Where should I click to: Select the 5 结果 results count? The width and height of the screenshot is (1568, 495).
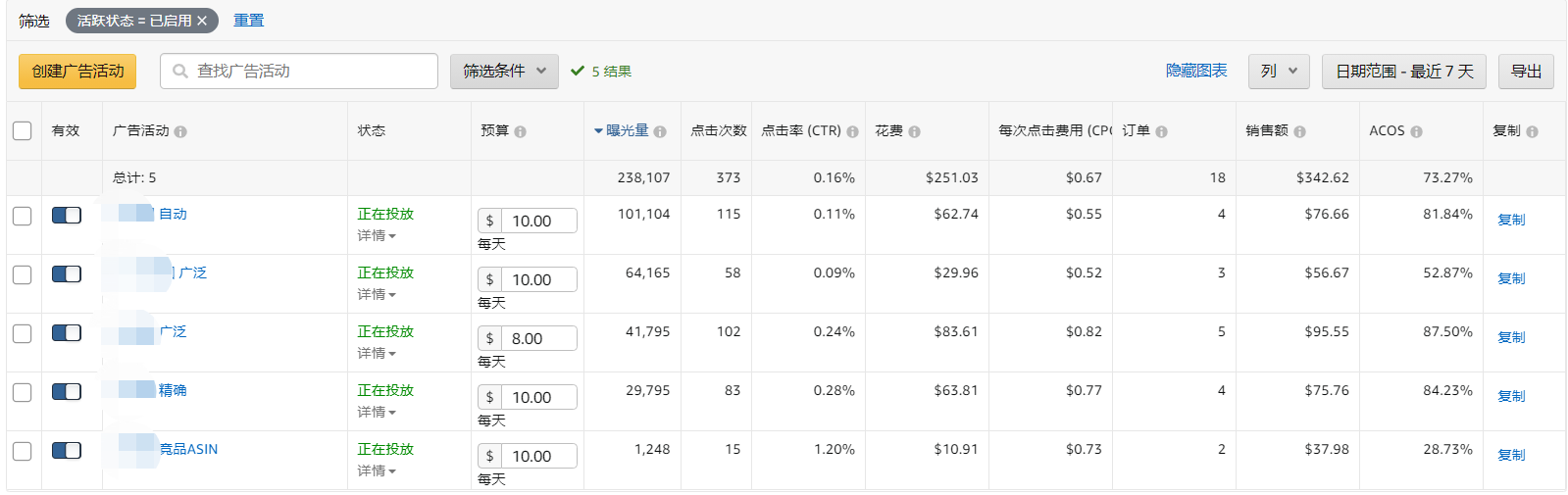tap(611, 72)
